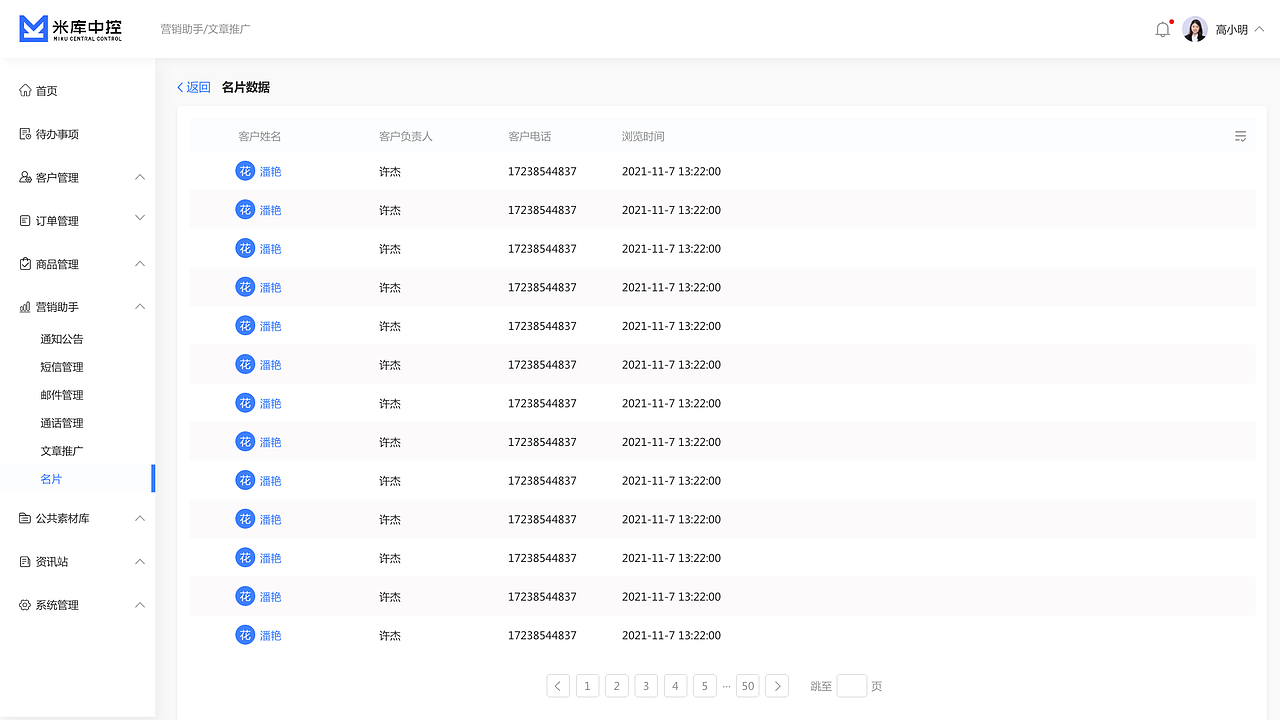Viewport: 1280px width, 720px height.
Task: Click the 名片数据 page title
Action: [x=246, y=87]
